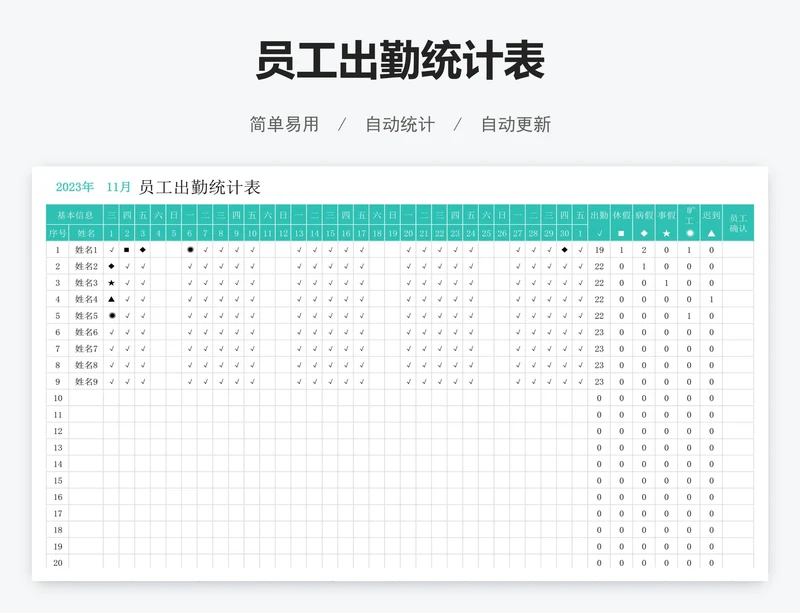Click the name cell 姓名9
Screen dimensions: 800x613
(x=86, y=382)
